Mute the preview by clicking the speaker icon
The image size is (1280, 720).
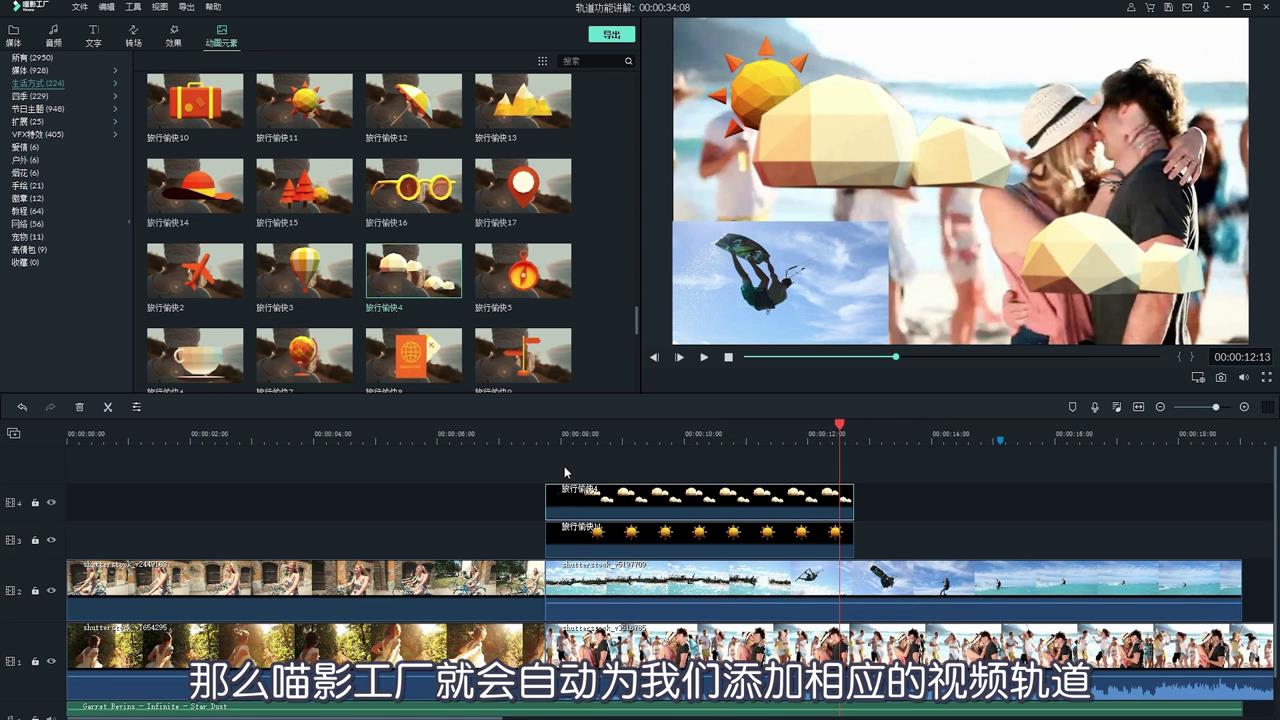(x=1243, y=377)
